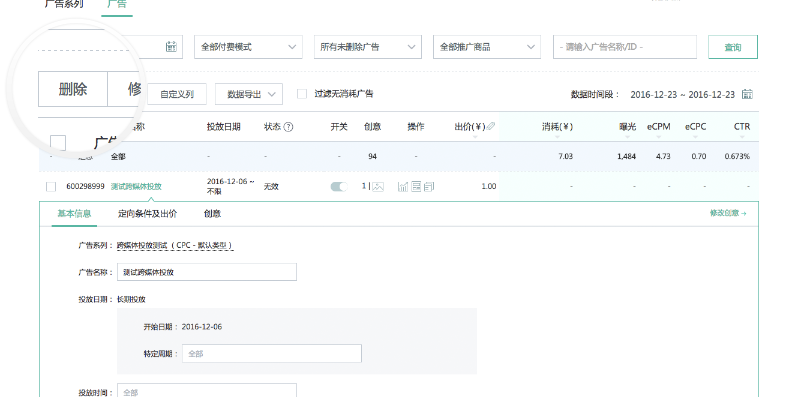Open the 全部付费模式 dropdown
Screen dimensions: 790x397
[248, 47]
